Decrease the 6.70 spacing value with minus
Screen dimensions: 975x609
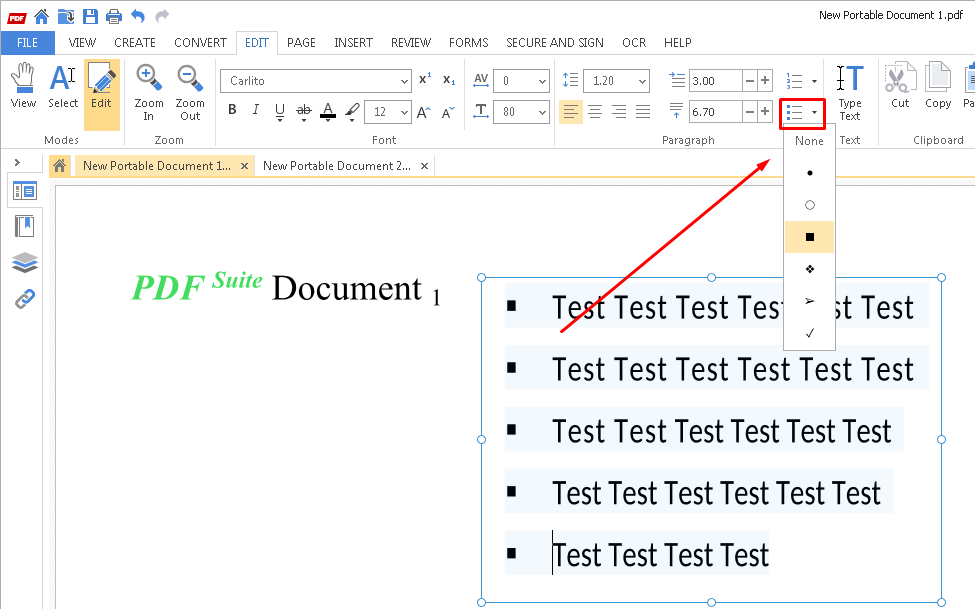(750, 112)
